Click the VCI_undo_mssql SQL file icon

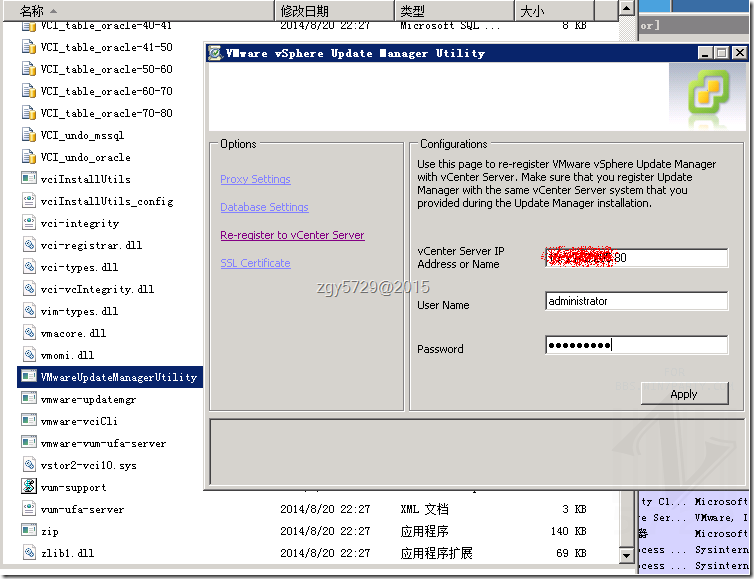coord(29,135)
